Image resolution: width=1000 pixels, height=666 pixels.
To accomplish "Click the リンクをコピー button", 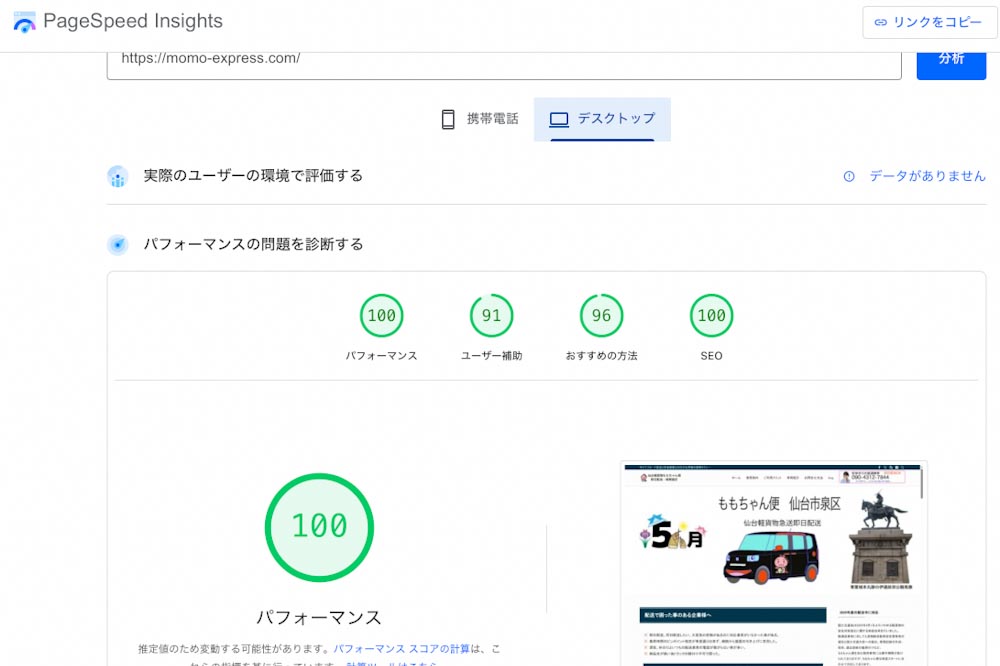I will 929,22.
